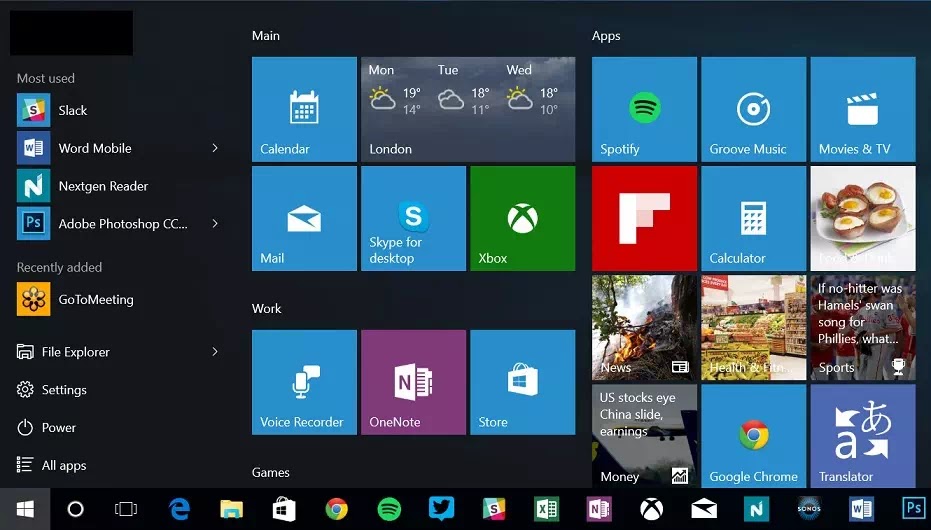Select the Work group header
The width and height of the screenshot is (931, 530).
(x=267, y=309)
